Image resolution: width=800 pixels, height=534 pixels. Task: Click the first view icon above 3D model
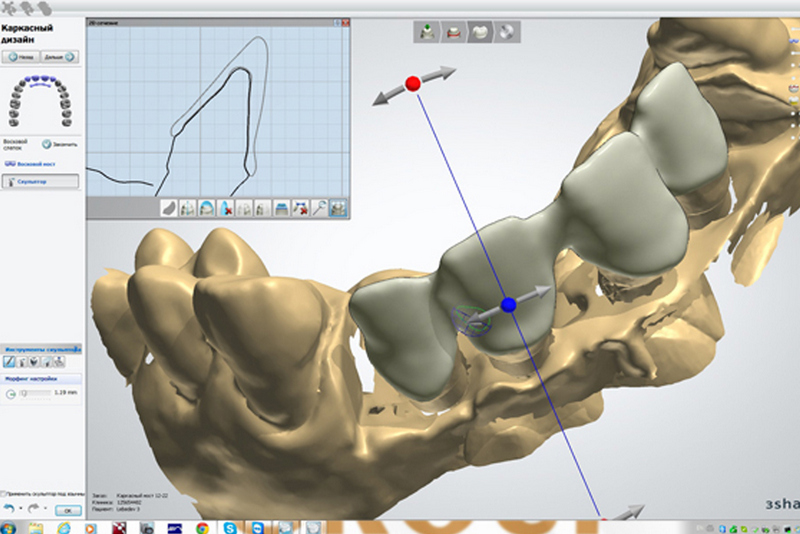(x=428, y=32)
